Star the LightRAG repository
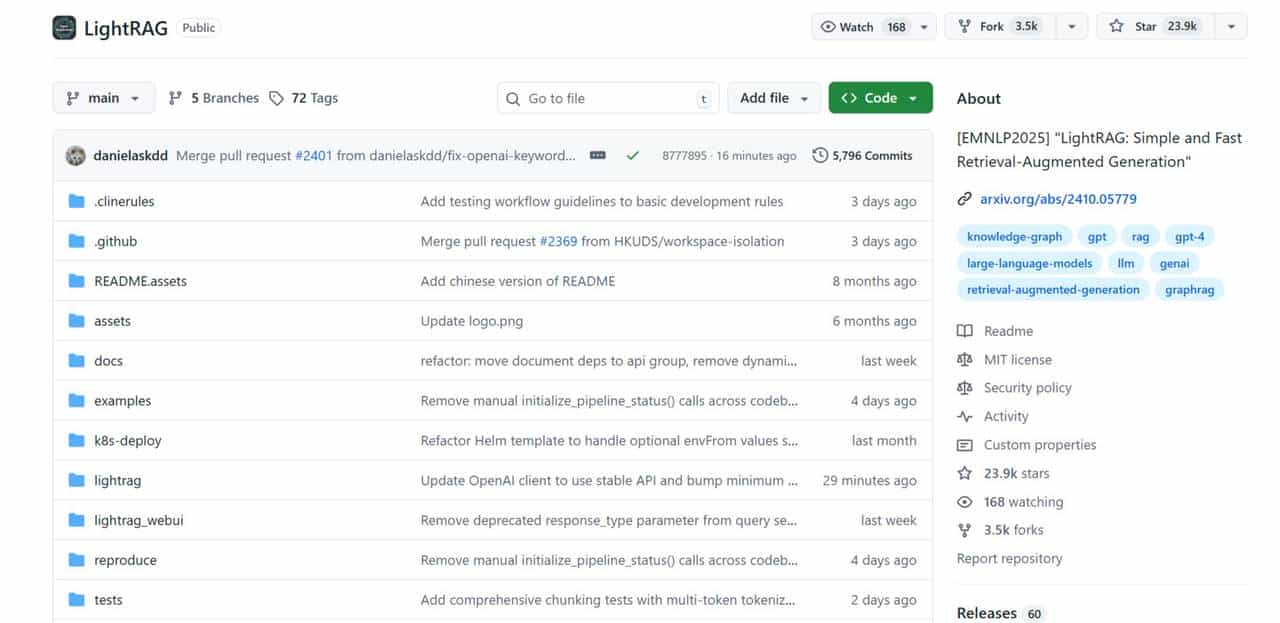The image size is (1280, 623). coord(1153,27)
